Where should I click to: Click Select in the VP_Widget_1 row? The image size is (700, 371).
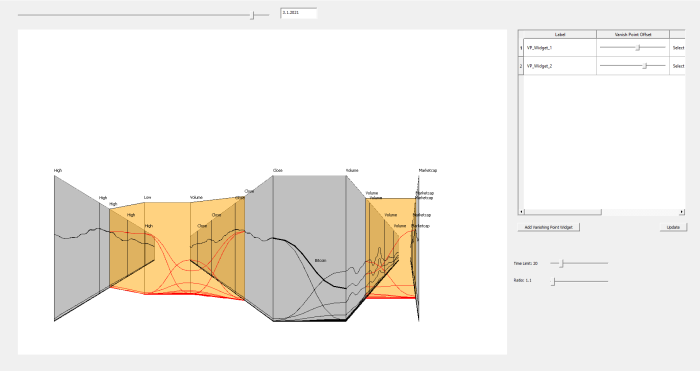678,48
